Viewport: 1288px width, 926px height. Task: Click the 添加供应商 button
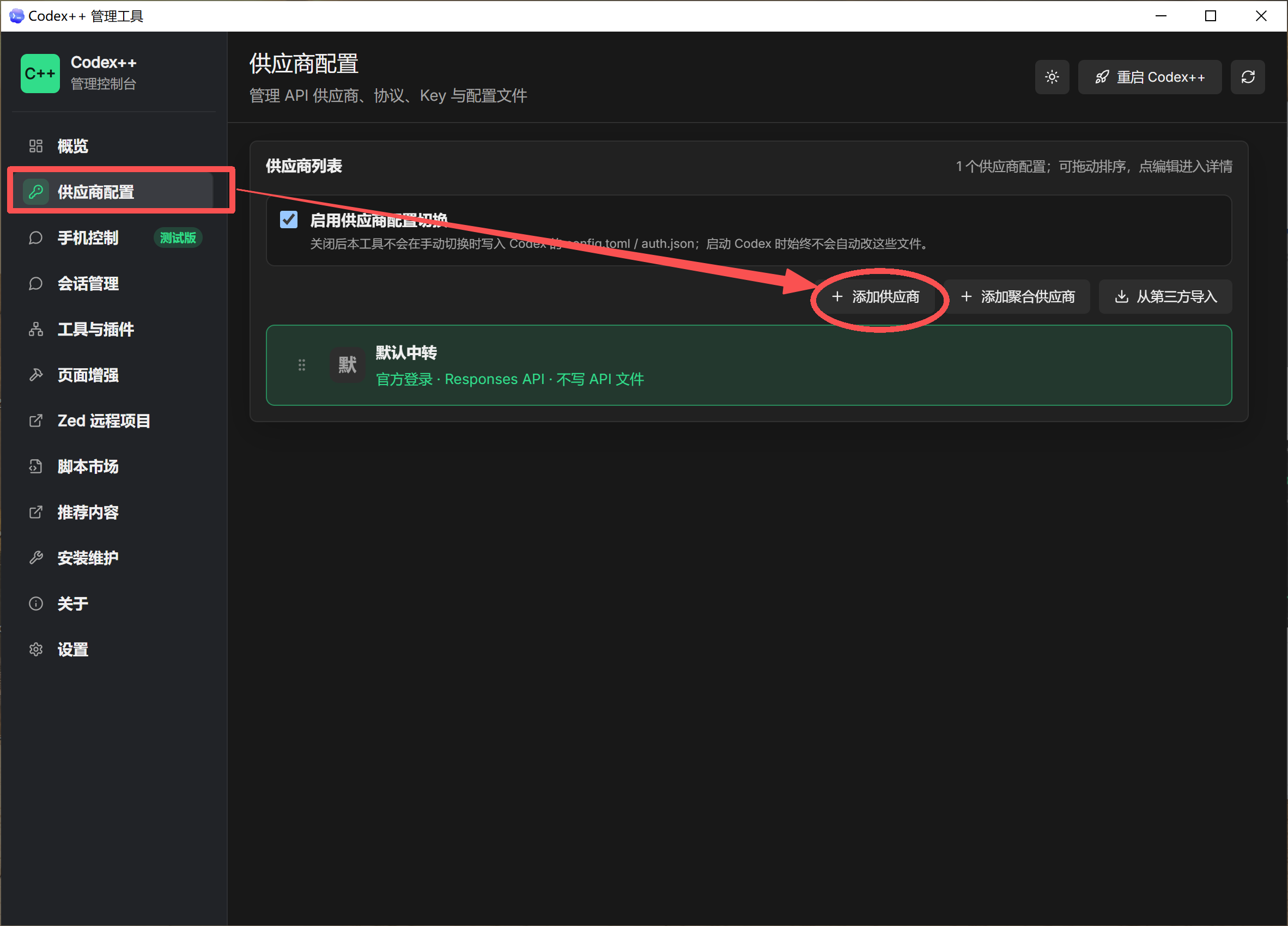875,296
